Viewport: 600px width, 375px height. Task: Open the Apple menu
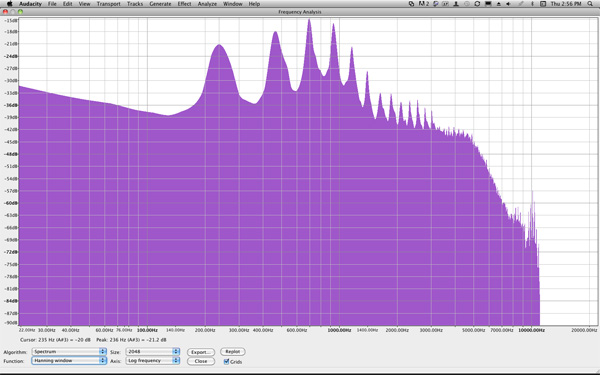pyautogui.click(x=10, y=4)
